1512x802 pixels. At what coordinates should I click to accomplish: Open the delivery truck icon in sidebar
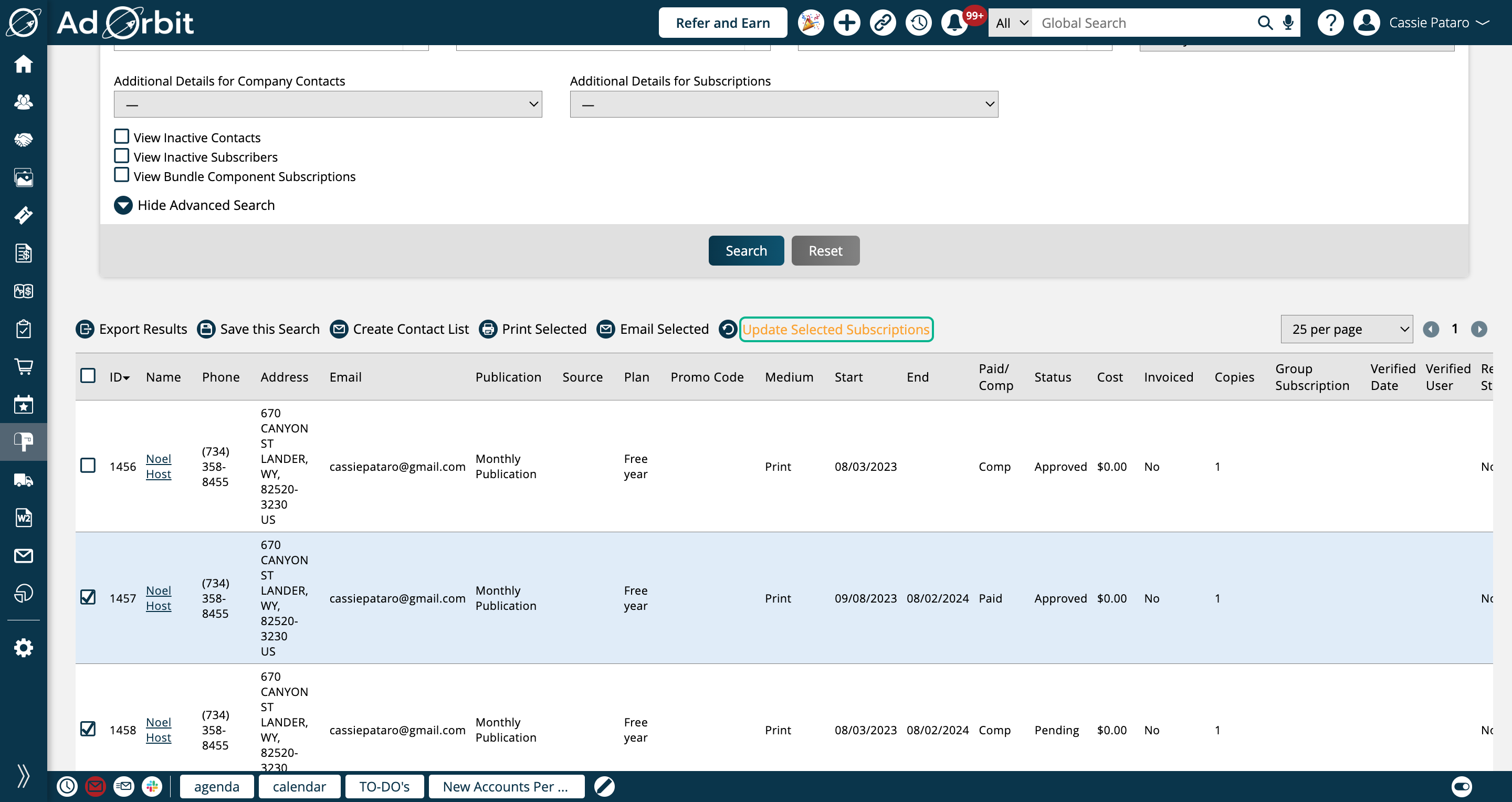coord(24,480)
